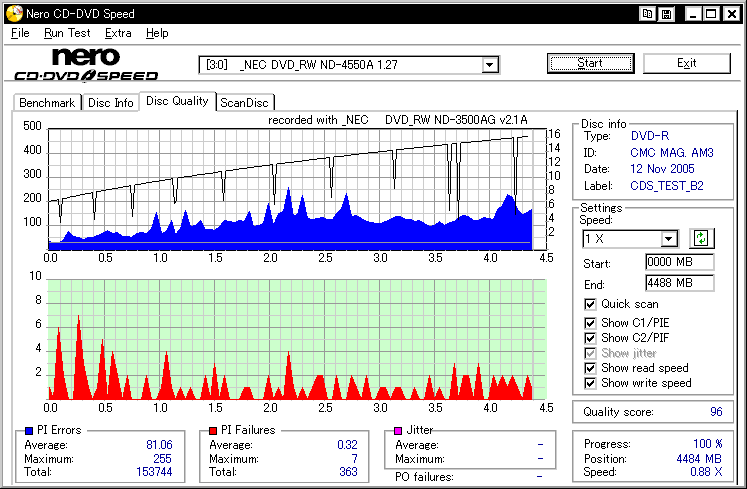Toggle Show C1/PIE checkbox
Viewport: 747px width, 489px height.
pos(590,323)
